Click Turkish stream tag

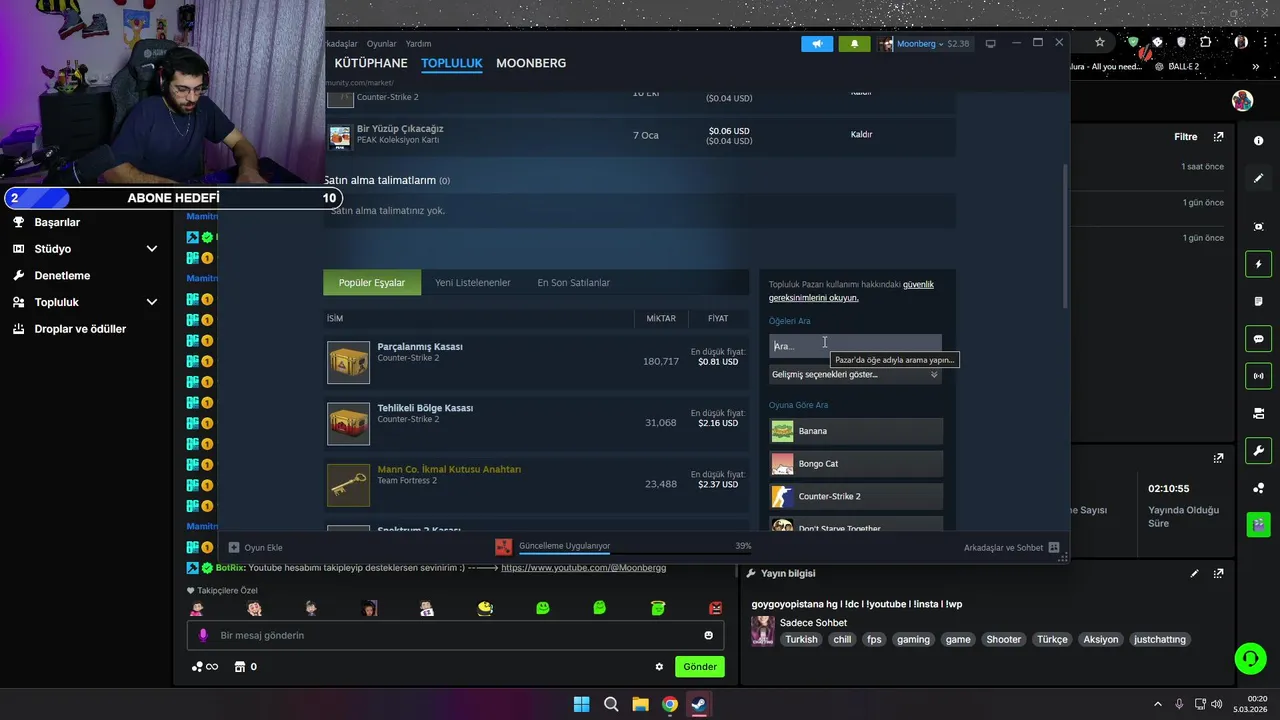point(801,640)
